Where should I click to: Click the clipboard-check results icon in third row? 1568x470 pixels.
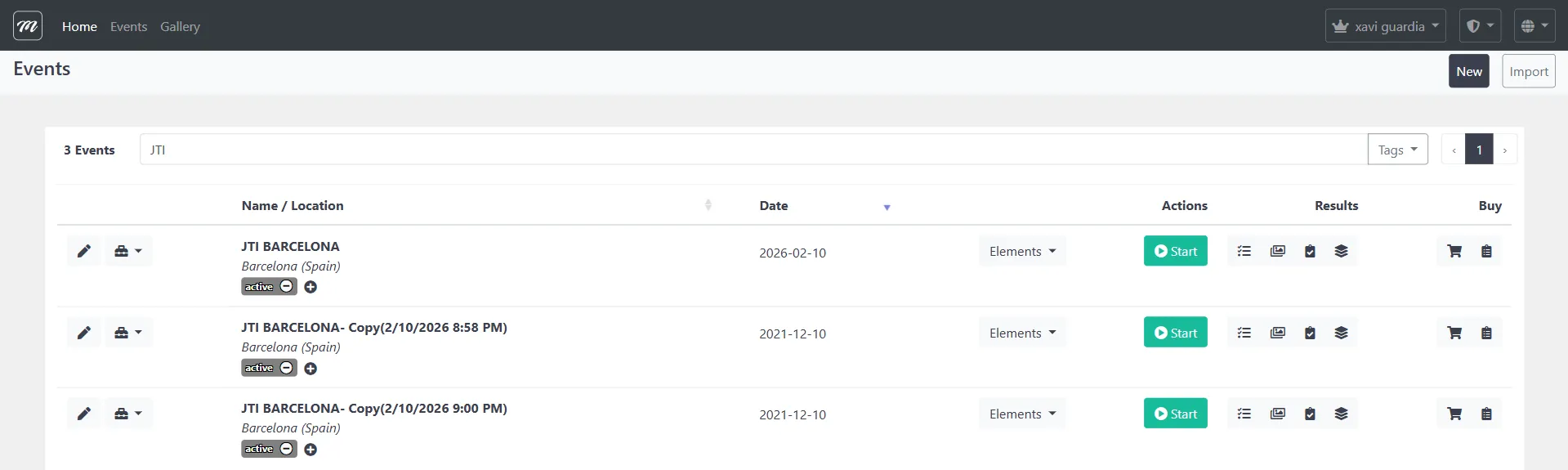coord(1310,414)
